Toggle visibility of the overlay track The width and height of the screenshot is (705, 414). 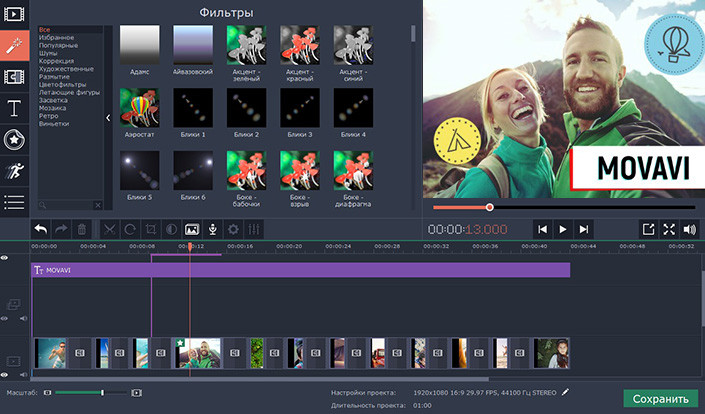4,318
